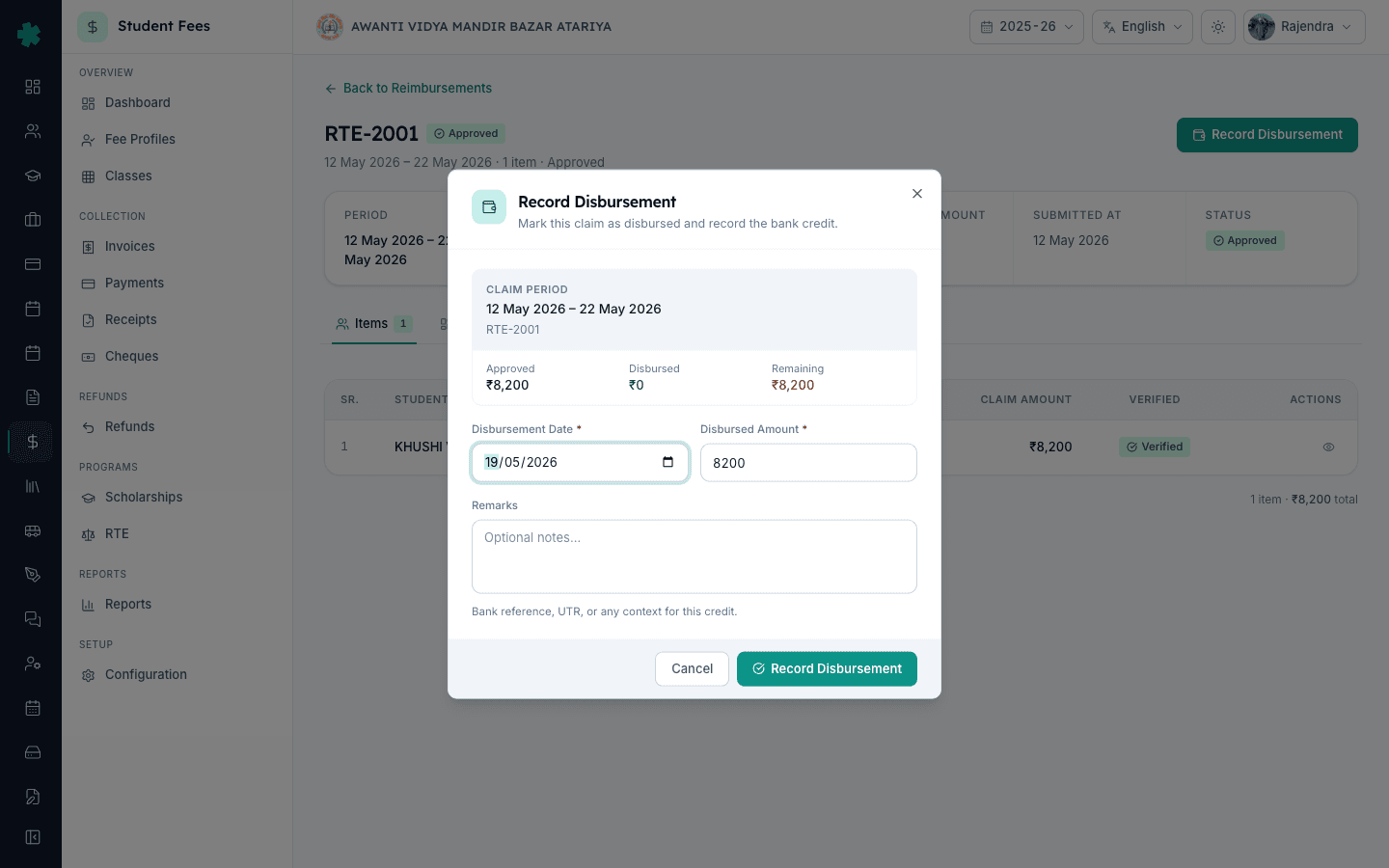The width and height of the screenshot is (1389, 868).
Task: Open Receipts in sidebar
Action: (x=177, y=320)
